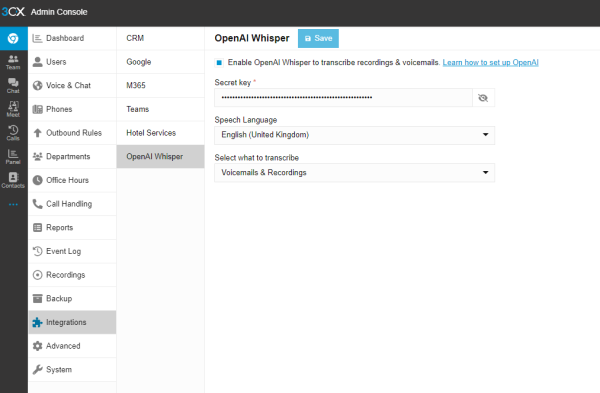Select the Teams integration tab
The width and height of the screenshot is (600, 393).
click(x=160, y=109)
